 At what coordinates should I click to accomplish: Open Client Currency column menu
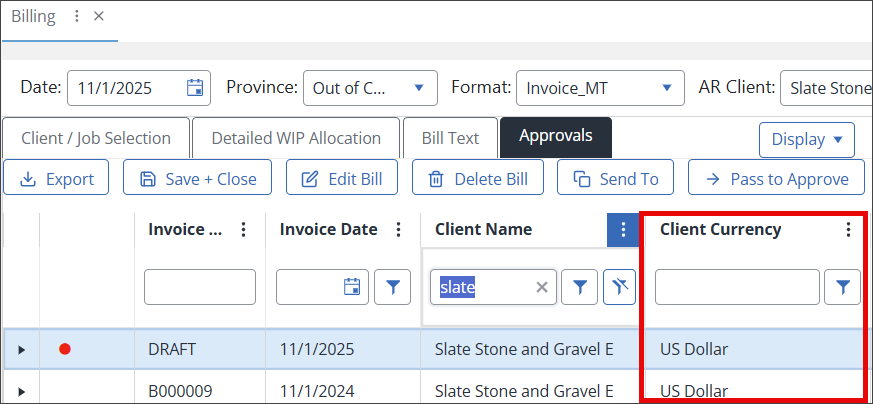tap(848, 230)
